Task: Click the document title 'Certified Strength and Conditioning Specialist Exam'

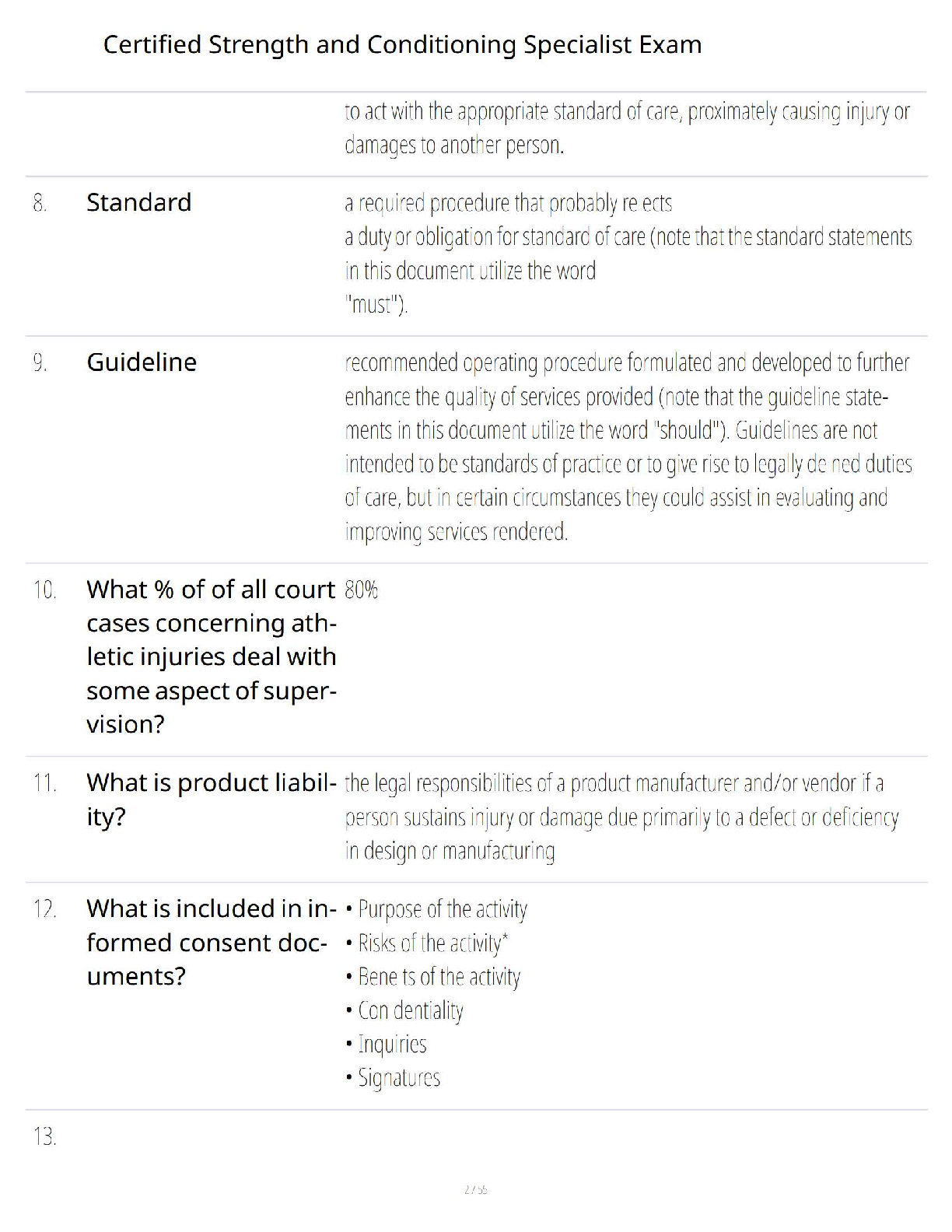Action: [402, 44]
